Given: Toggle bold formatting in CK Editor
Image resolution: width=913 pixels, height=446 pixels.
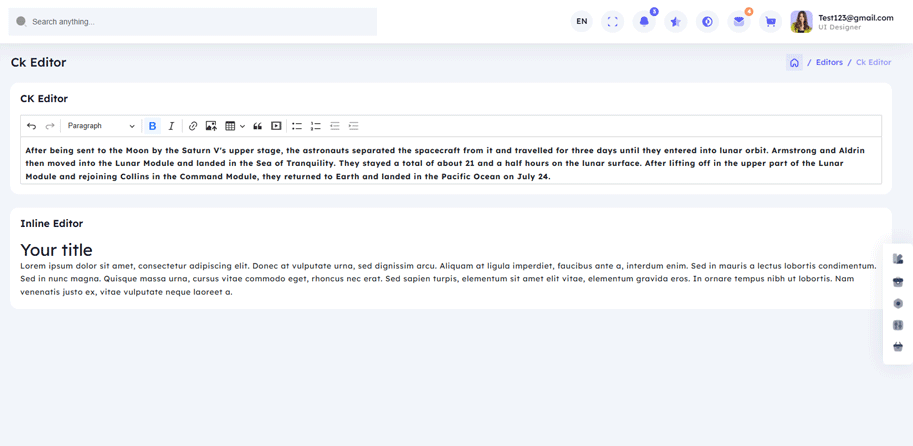Looking at the screenshot, I should (x=152, y=126).
